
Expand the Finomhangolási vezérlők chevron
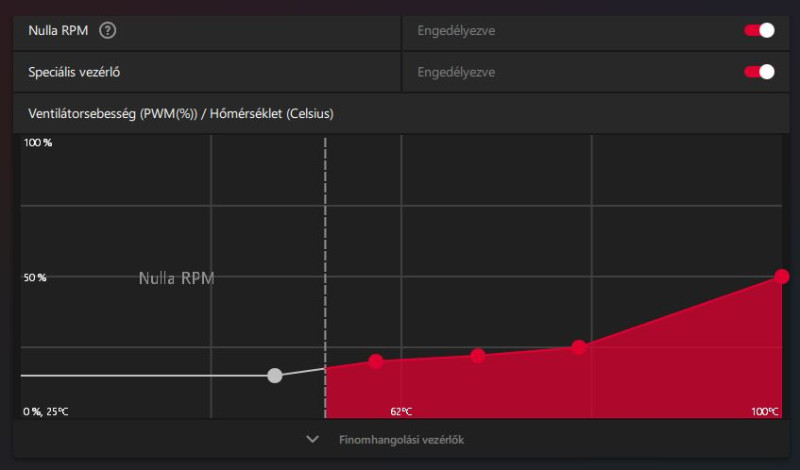(312, 439)
